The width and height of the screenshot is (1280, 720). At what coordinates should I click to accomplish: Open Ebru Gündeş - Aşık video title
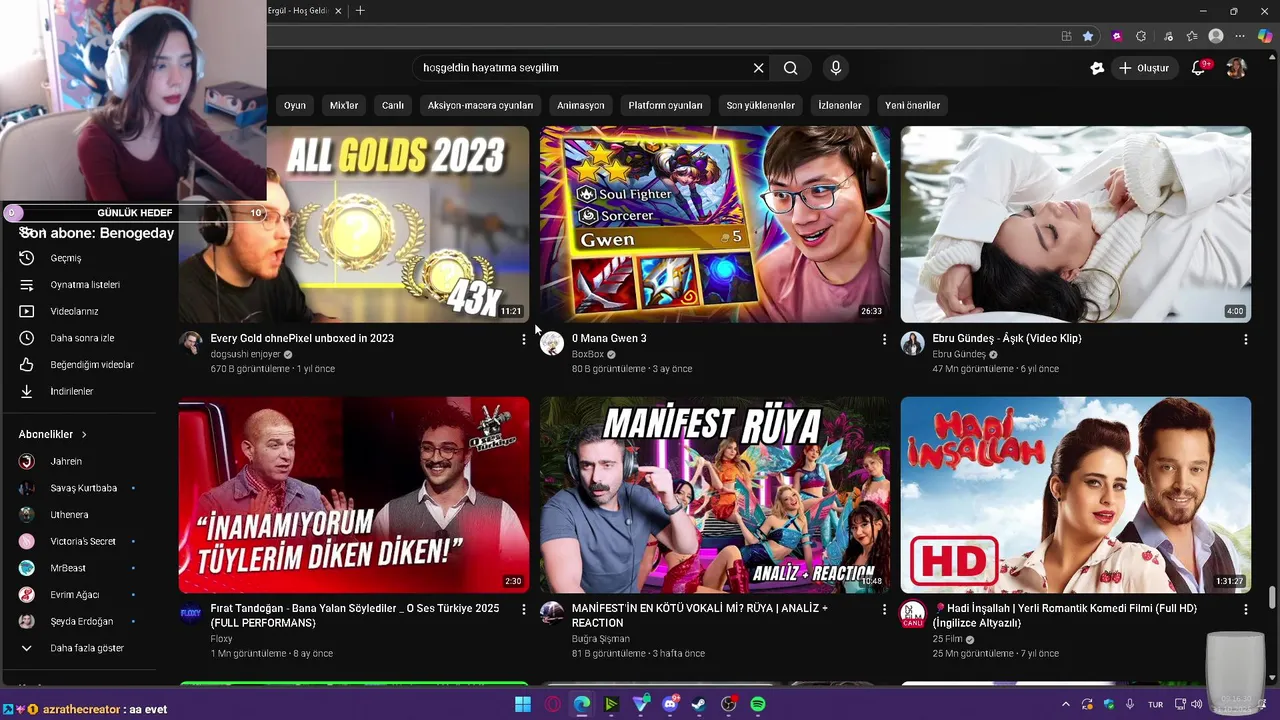coord(1007,338)
